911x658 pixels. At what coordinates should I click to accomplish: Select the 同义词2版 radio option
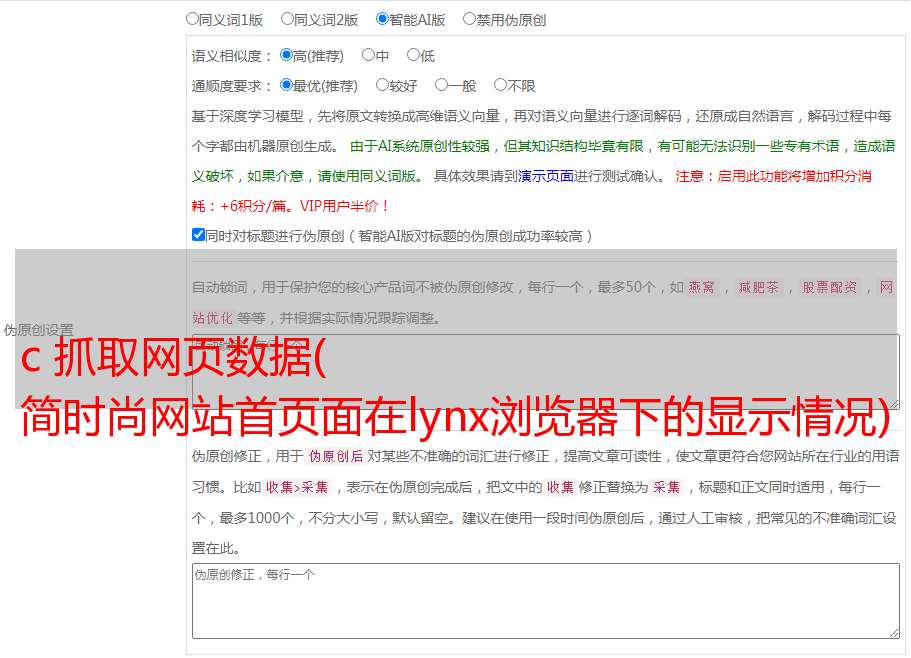tap(287, 19)
